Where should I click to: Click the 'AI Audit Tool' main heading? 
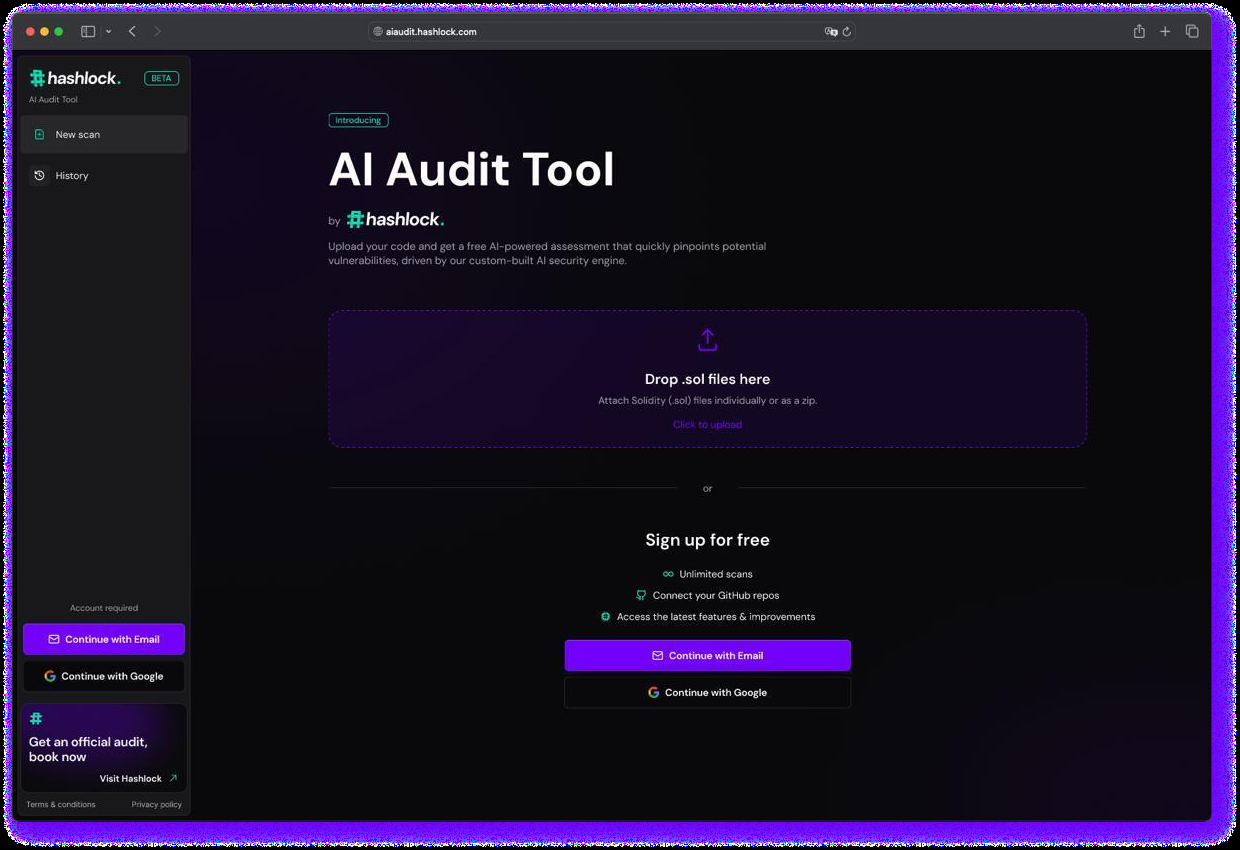click(x=472, y=170)
